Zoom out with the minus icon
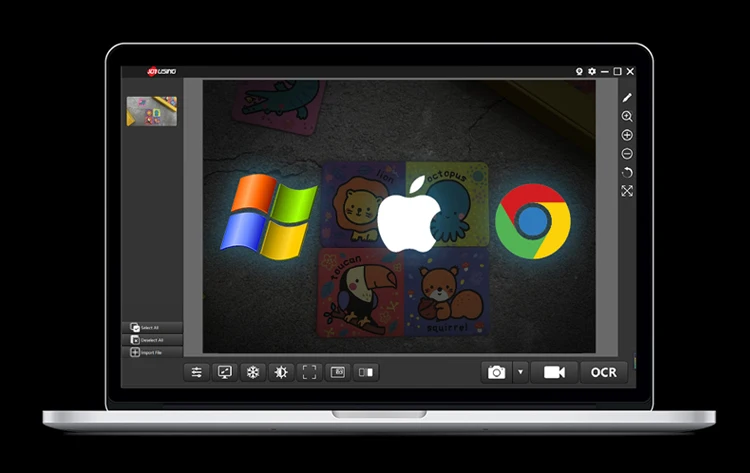The width and height of the screenshot is (750, 473). click(627, 154)
